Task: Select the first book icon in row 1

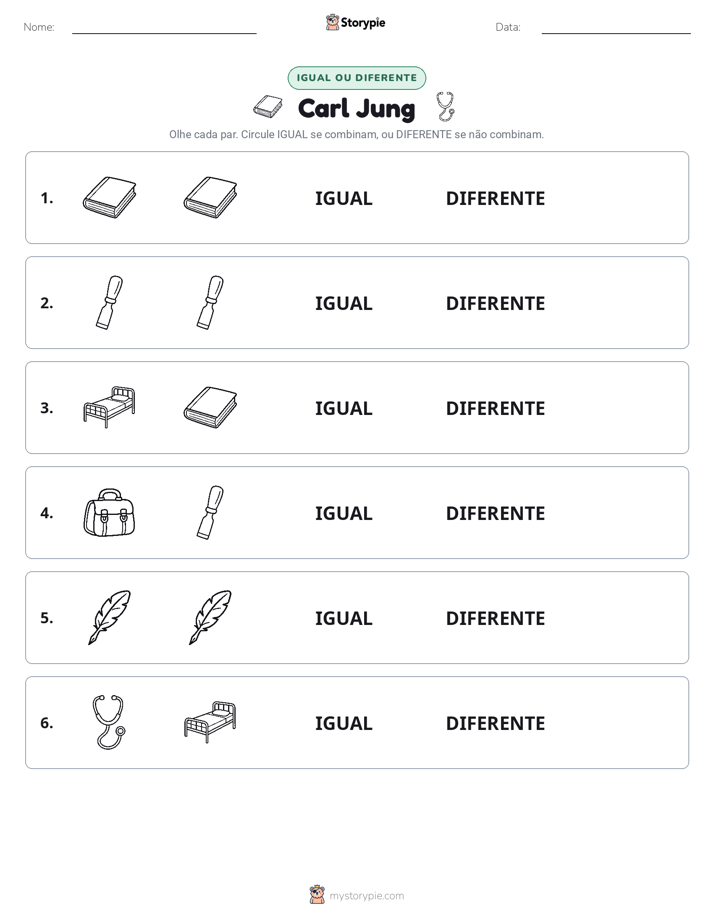Action: pos(109,197)
